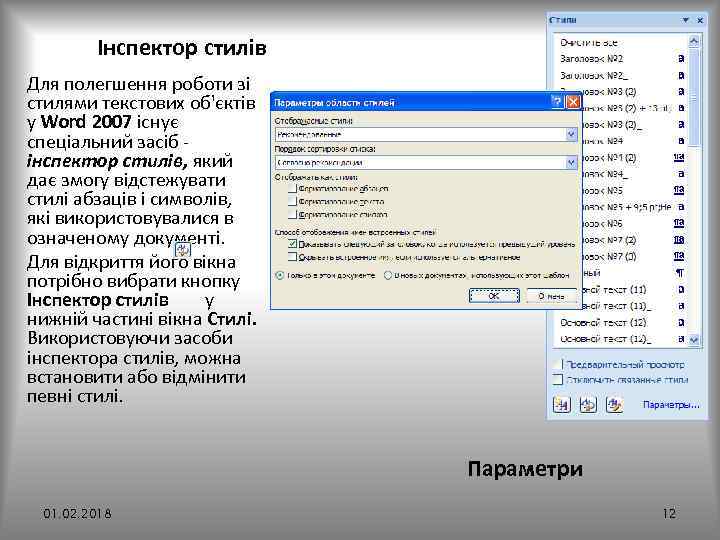The image size is (720, 540).
Task: Click the linked style icon beside №6 row
Action: pyautogui.click(x=679, y=223)
